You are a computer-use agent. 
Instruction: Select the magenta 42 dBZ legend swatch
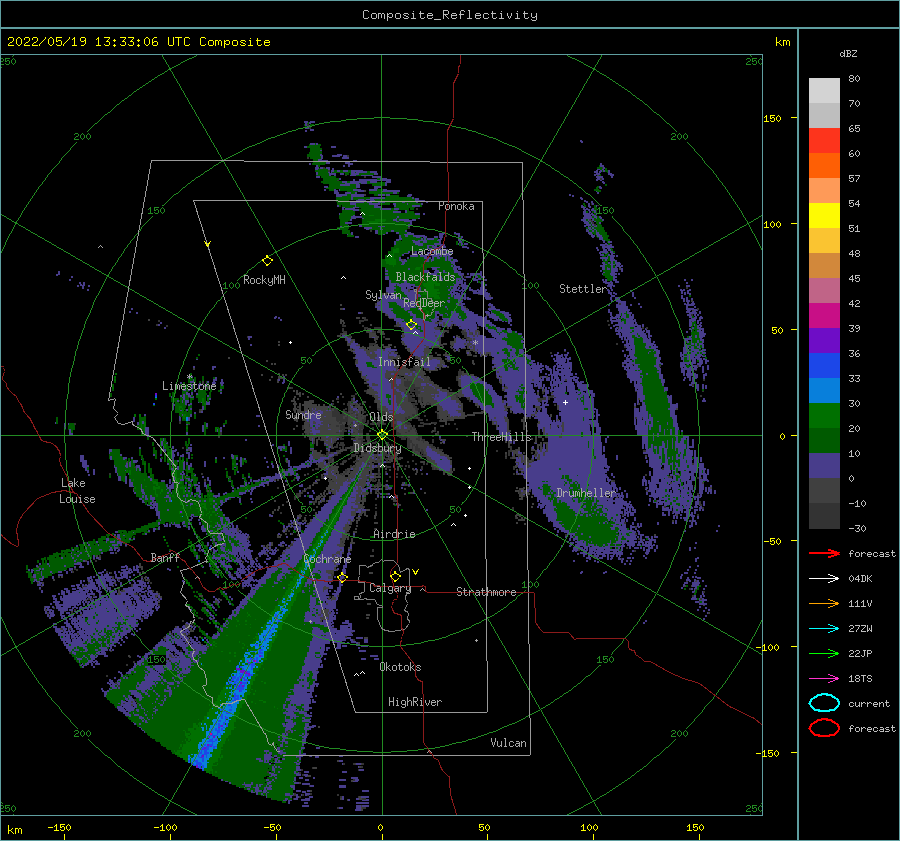[824, 315]
